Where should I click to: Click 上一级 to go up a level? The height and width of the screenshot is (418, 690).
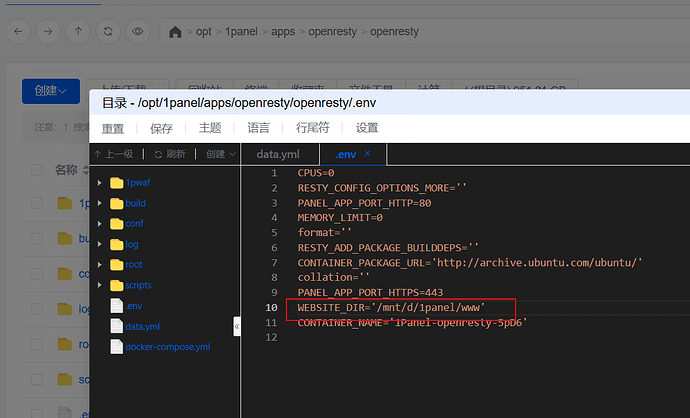click(114, 154)
